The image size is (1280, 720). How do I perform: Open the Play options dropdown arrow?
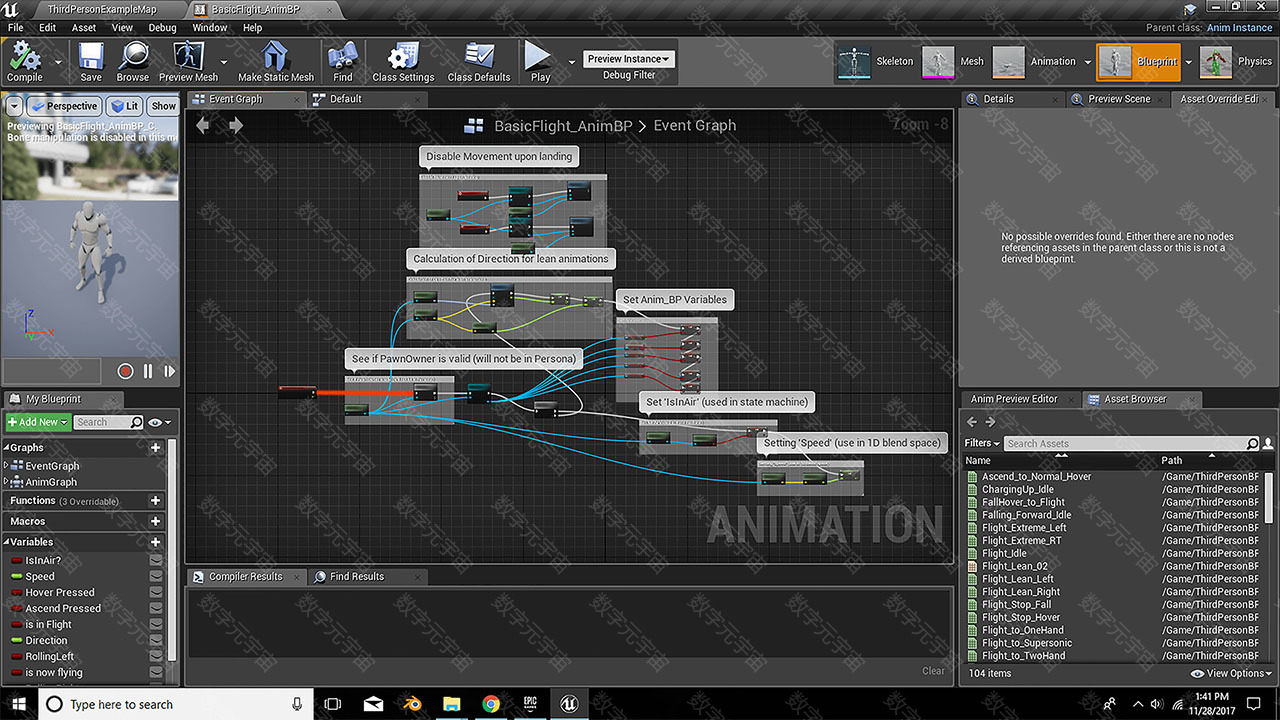572,61
